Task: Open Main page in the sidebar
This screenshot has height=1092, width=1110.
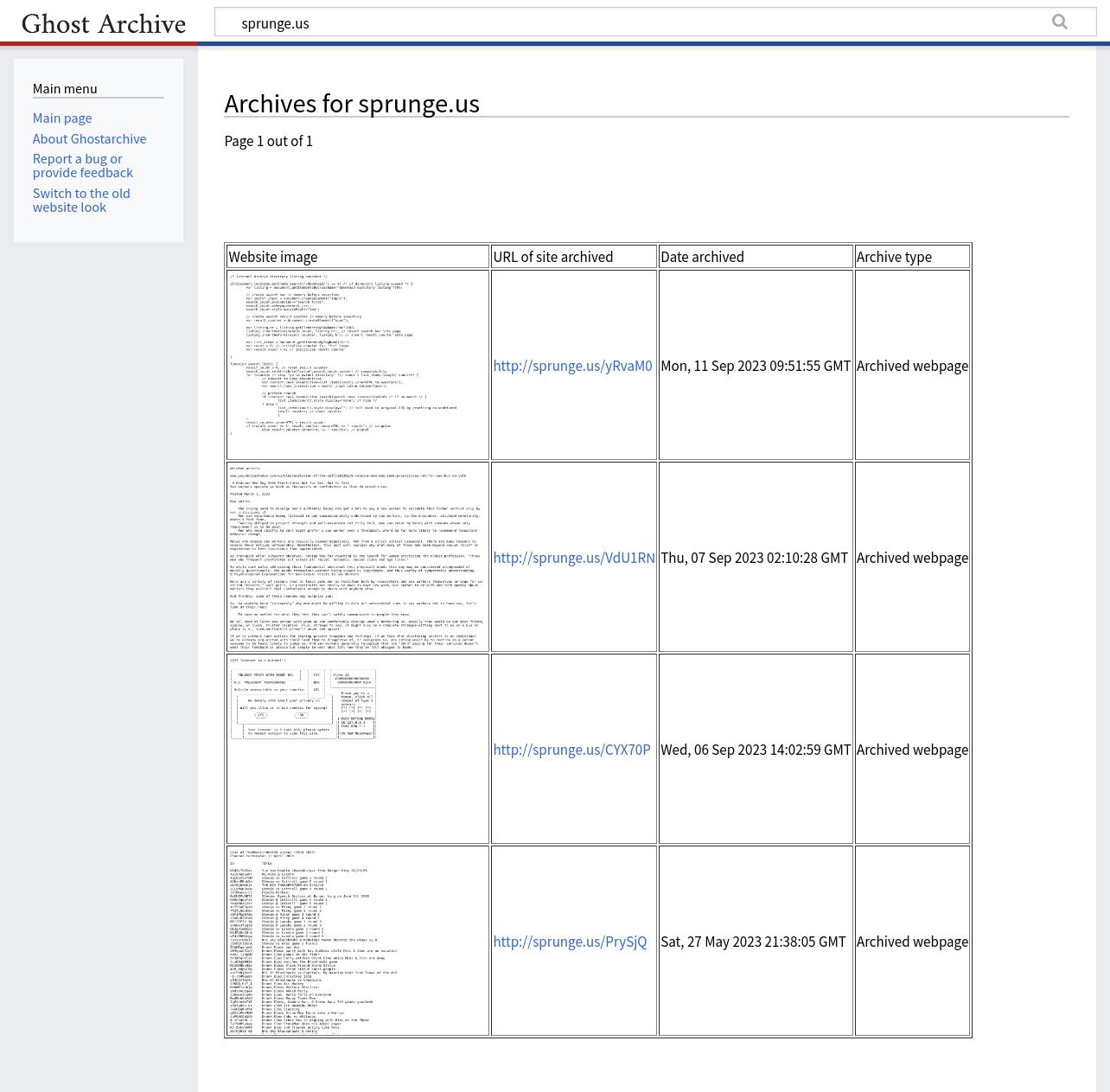Action: 62,118
